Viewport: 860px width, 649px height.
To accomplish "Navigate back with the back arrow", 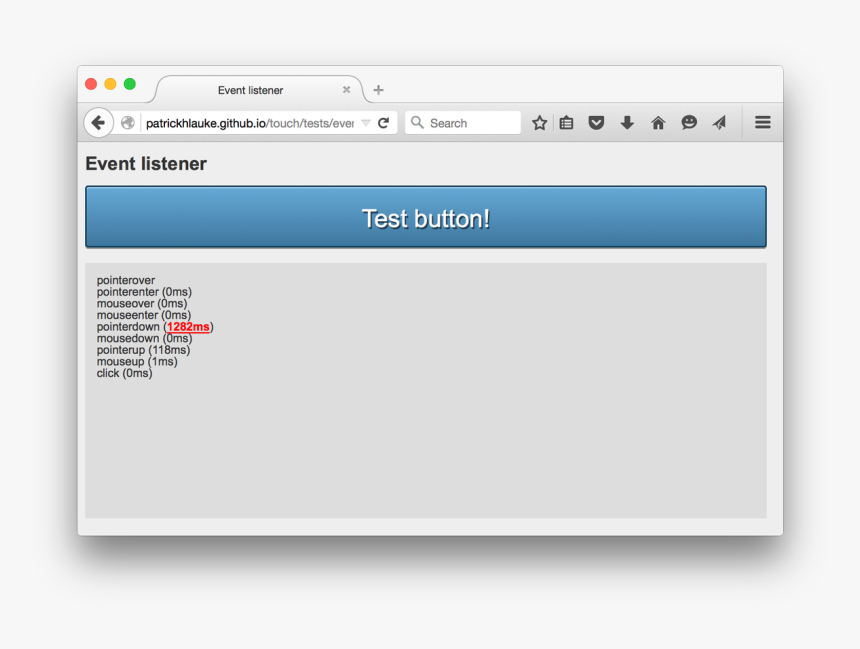I will 98,122.
